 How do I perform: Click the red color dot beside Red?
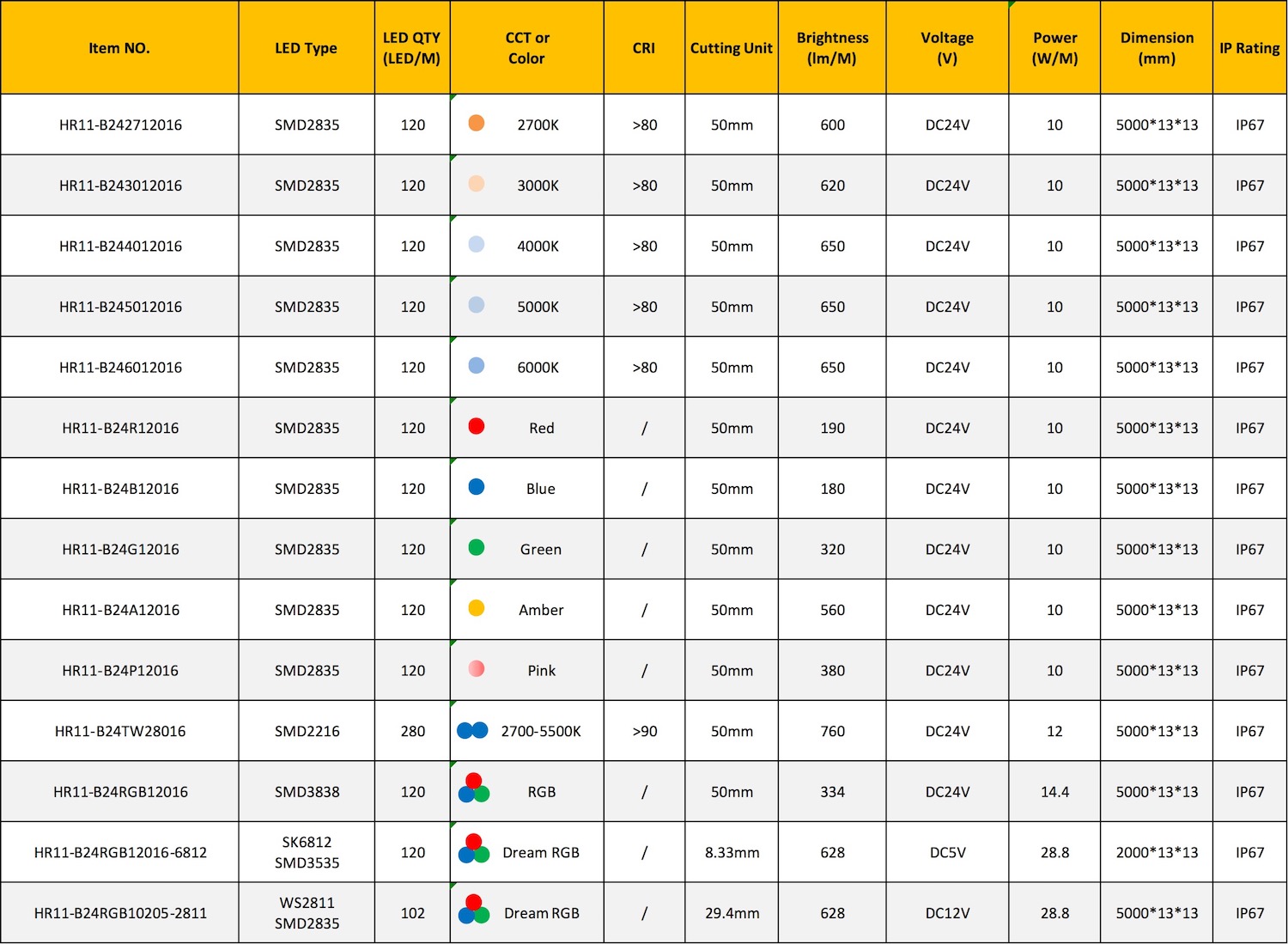(x=477, y=426)
